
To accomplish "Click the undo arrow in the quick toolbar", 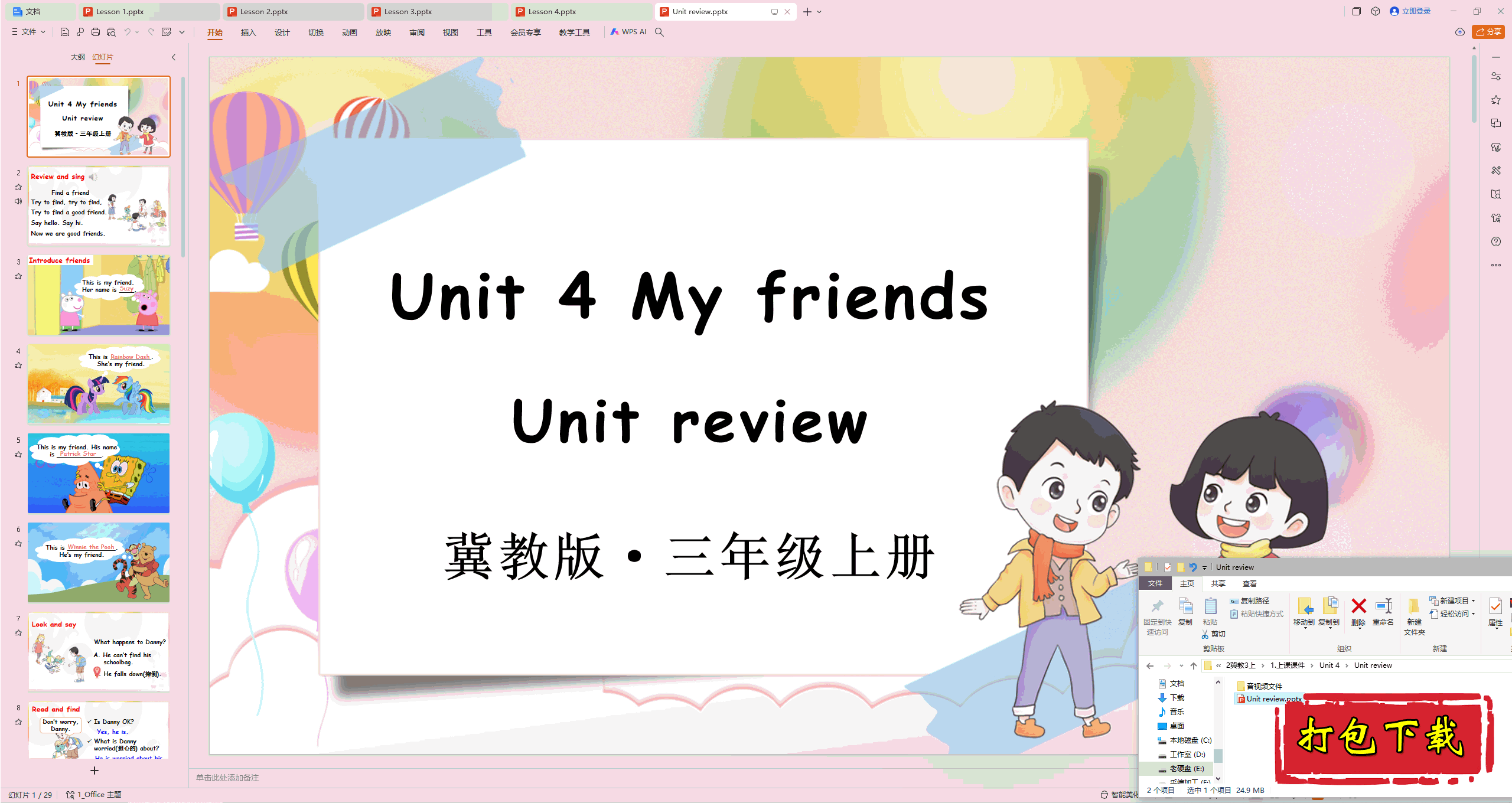I will [127, 32].
